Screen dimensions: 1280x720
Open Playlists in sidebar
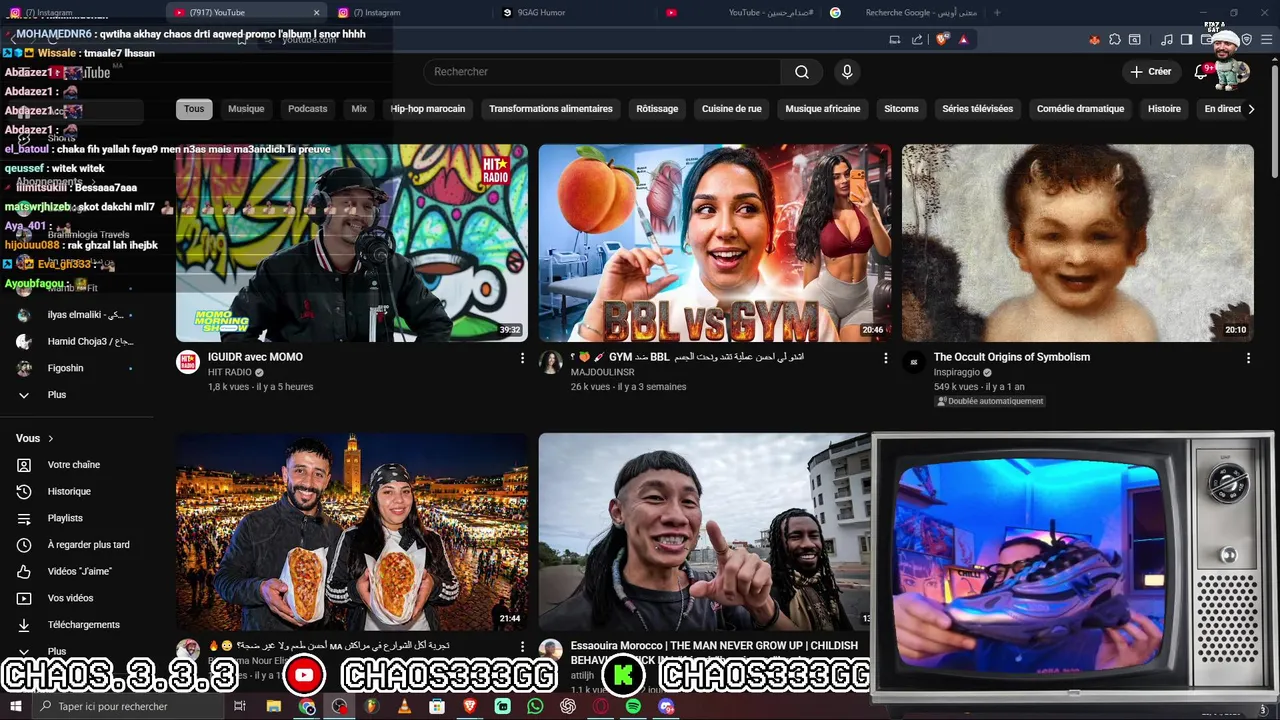point(65,518)
